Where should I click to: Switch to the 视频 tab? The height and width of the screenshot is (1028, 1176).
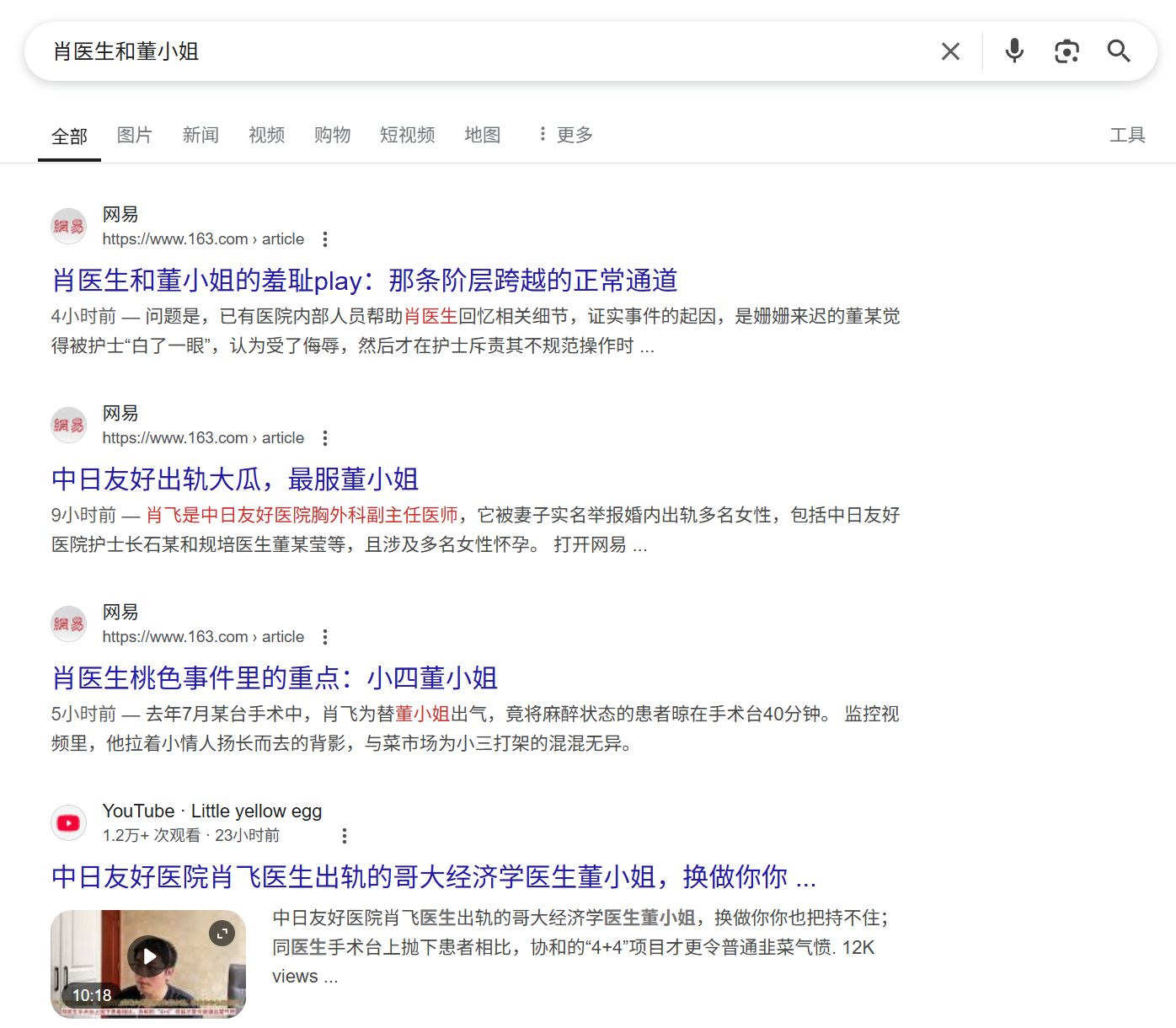pos(266,135)
